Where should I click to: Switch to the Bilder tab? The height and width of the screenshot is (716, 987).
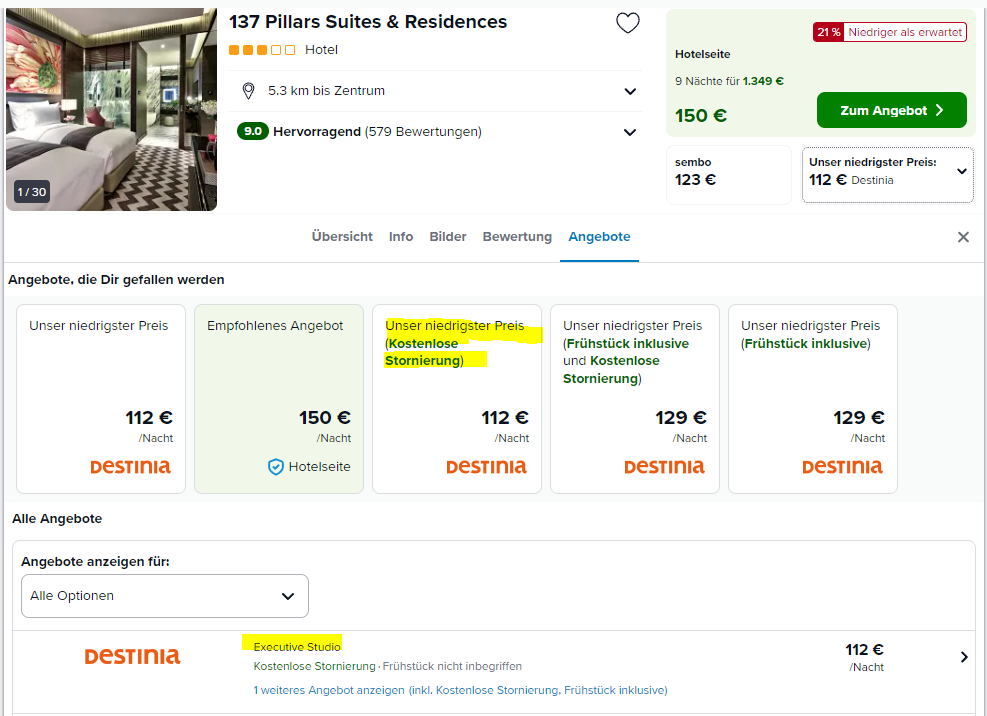[x=448, y=237]
